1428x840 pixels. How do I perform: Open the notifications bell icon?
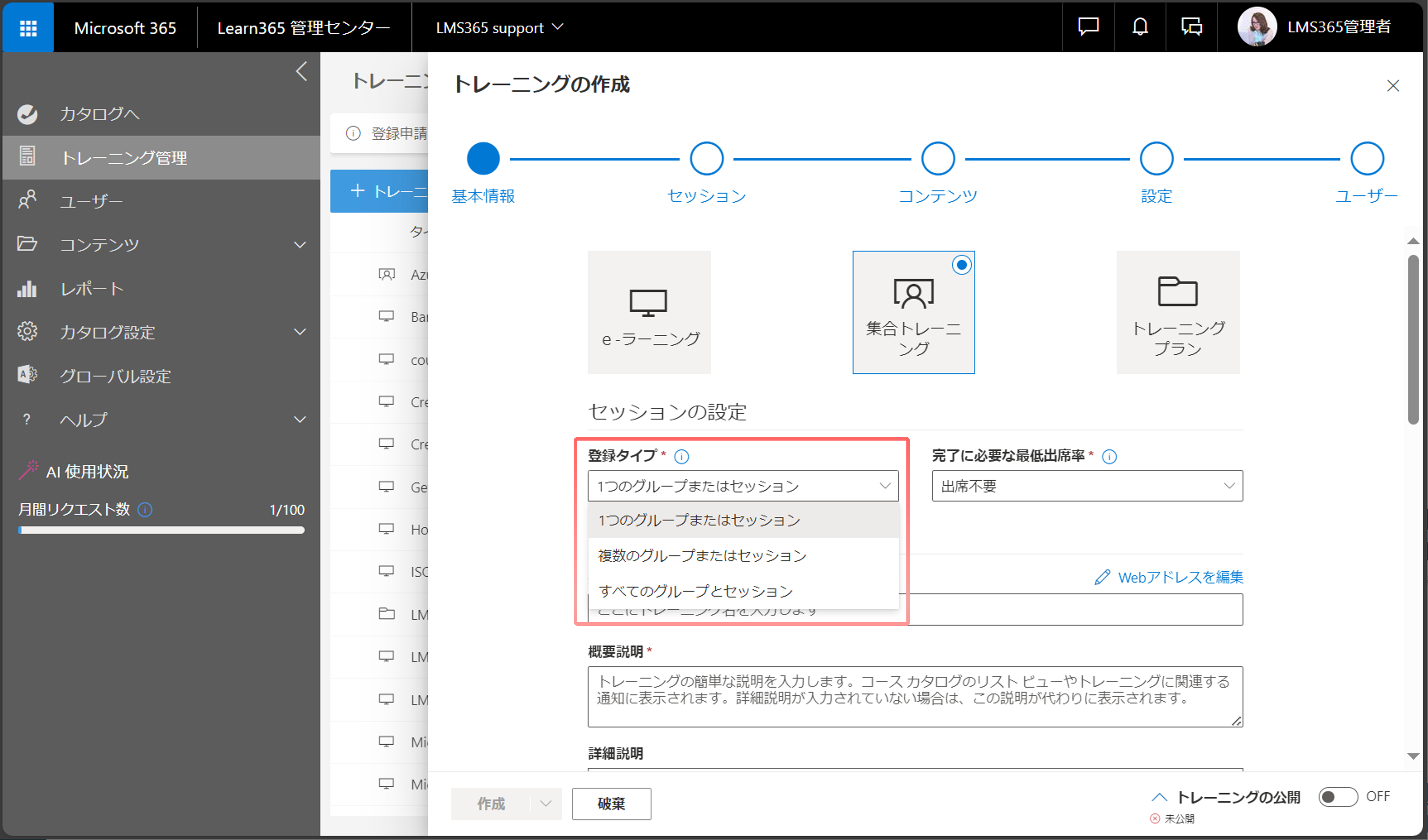click(1140, 27)
